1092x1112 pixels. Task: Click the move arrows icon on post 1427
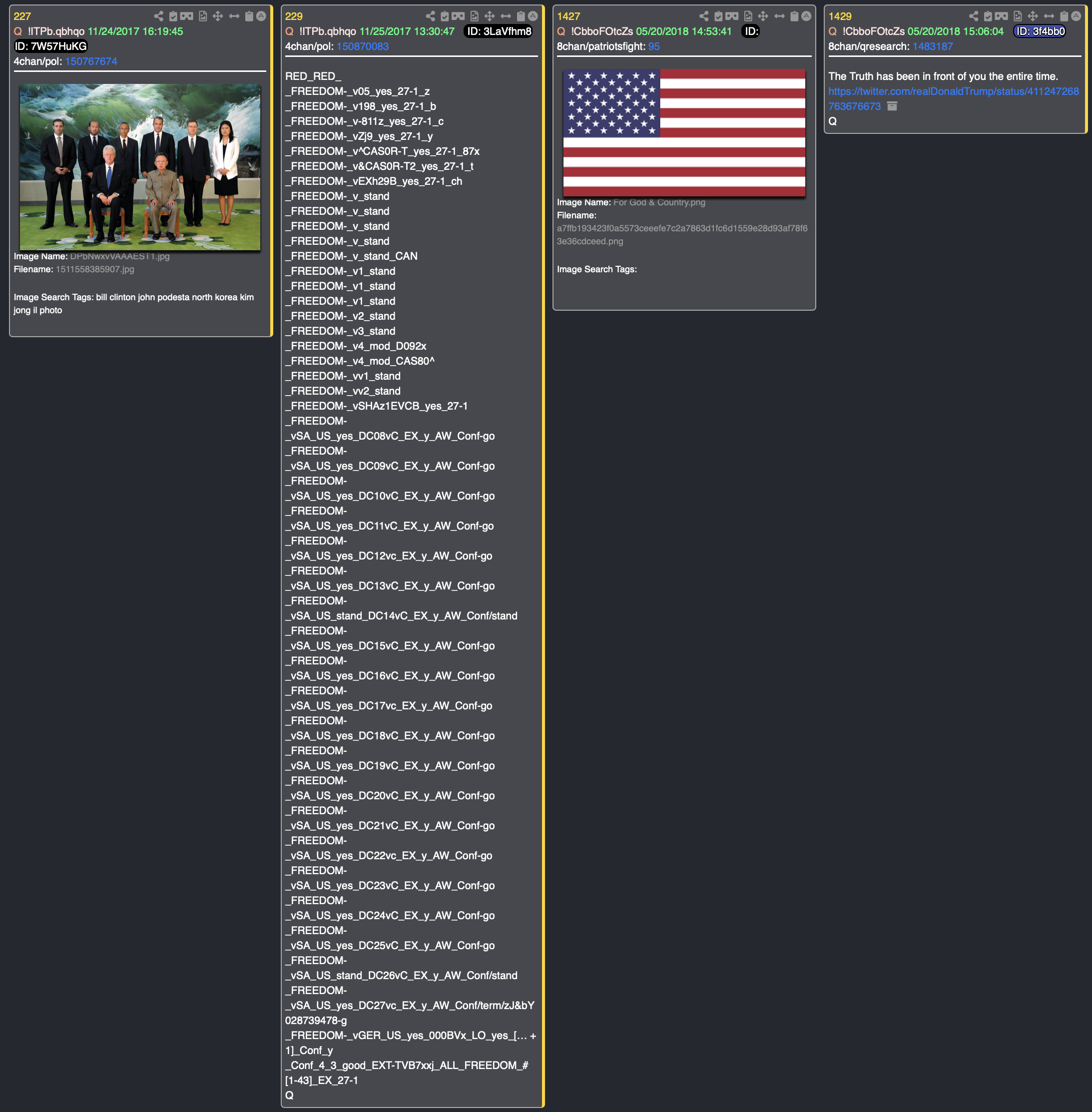[763, 16]
